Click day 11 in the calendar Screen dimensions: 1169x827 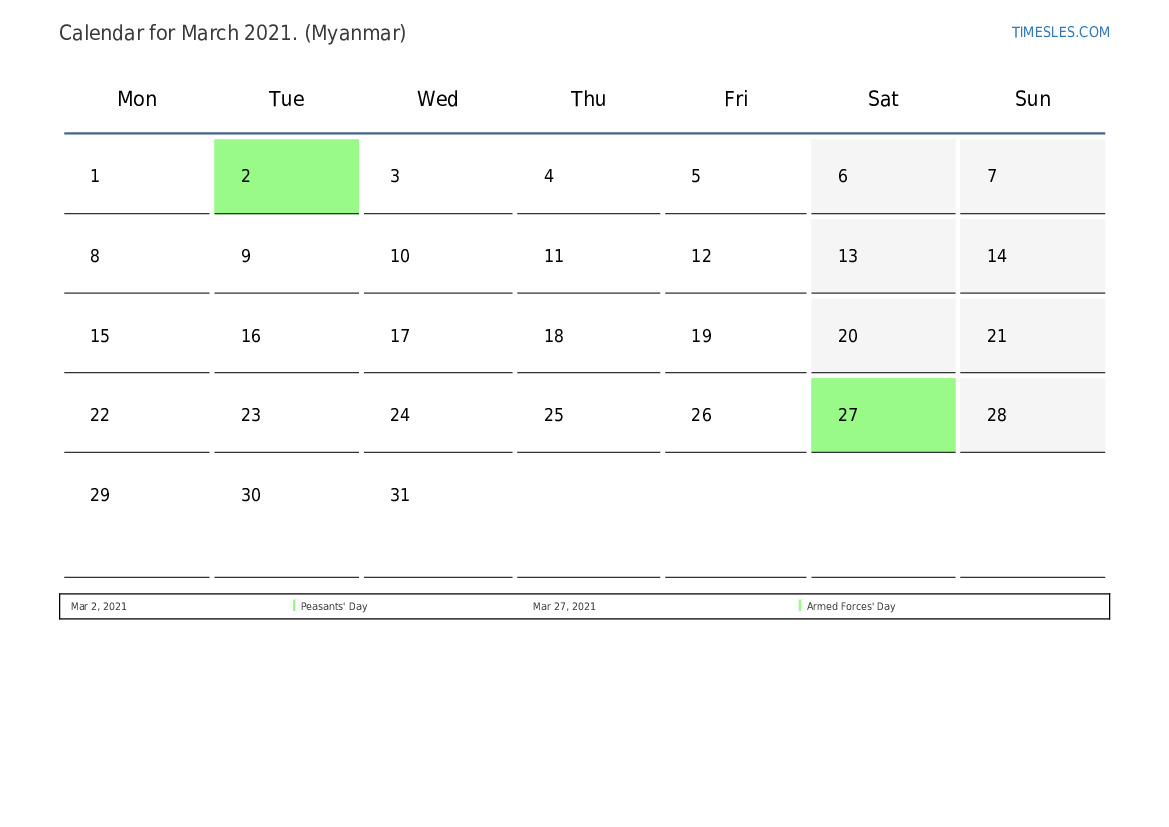click(588, 256)
